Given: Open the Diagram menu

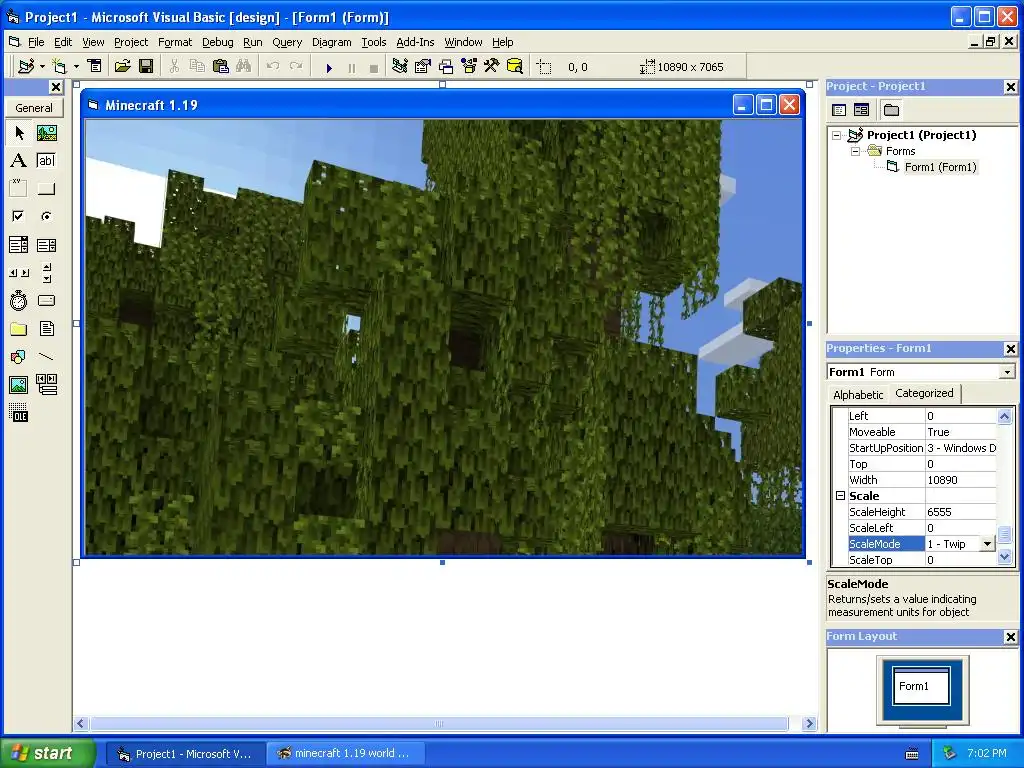Looking at the screenshot, I should [332, 42].
